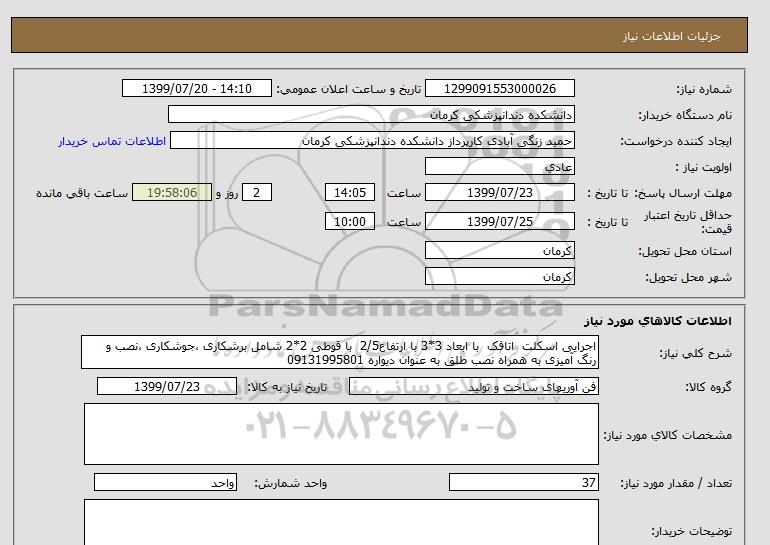Click the اطلاعات کالاهای مورد نیاز section heading
Image resolution: width=770 pixels, height=545 pixels.
click(x=658, y=321)
